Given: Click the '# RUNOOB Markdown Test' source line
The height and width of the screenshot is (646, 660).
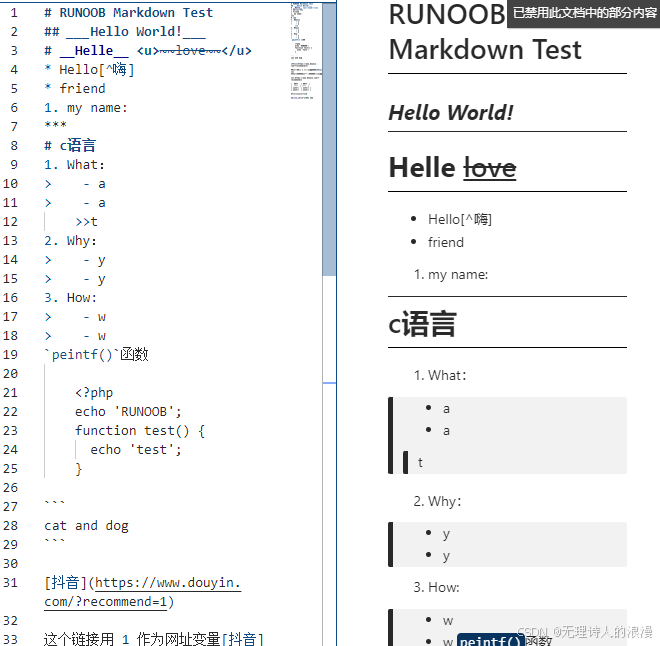Looking at the screenshot, I should pyautogui.click(x=128, y=13).
